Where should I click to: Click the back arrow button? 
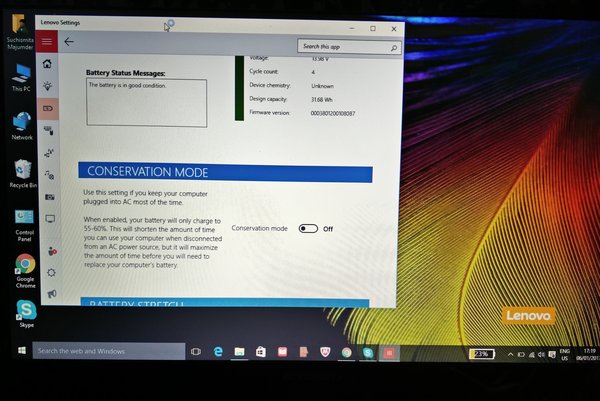point(69,42)
